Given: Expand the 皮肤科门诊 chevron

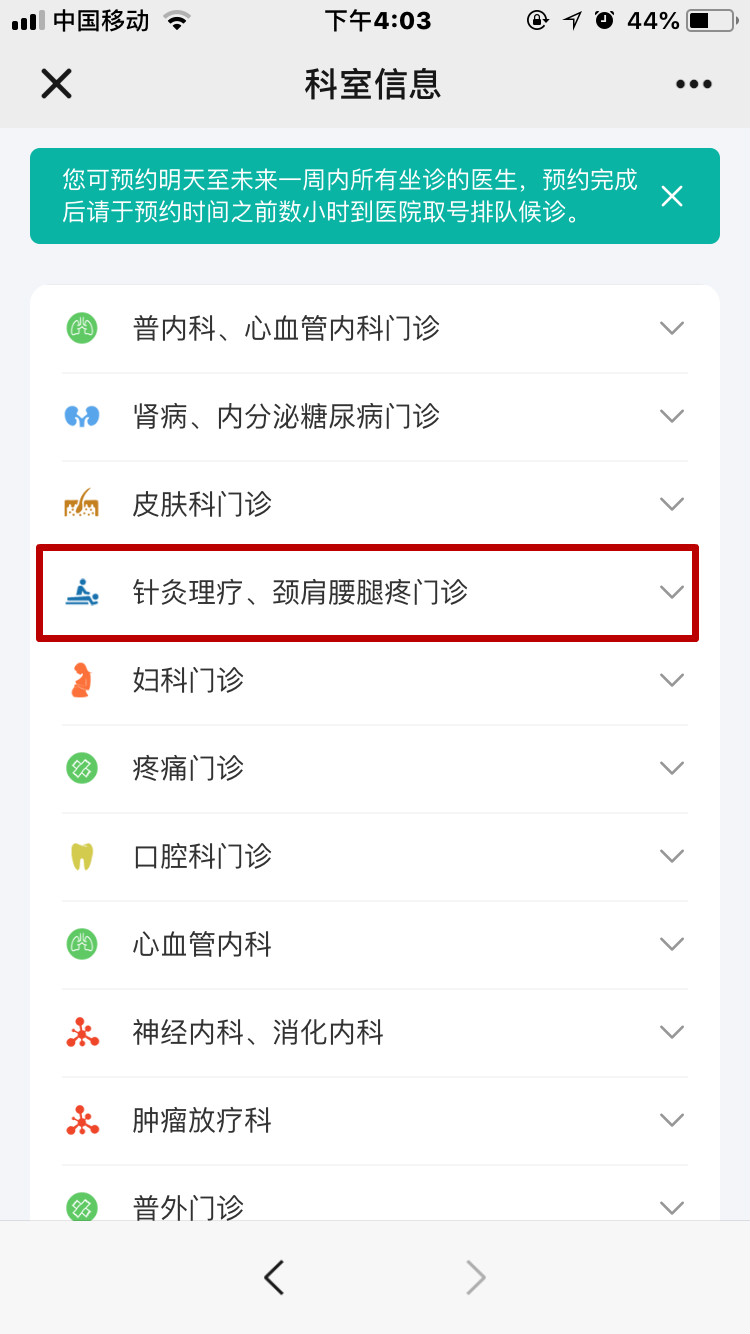Looking at the screenshot, I should coord(672,503).
